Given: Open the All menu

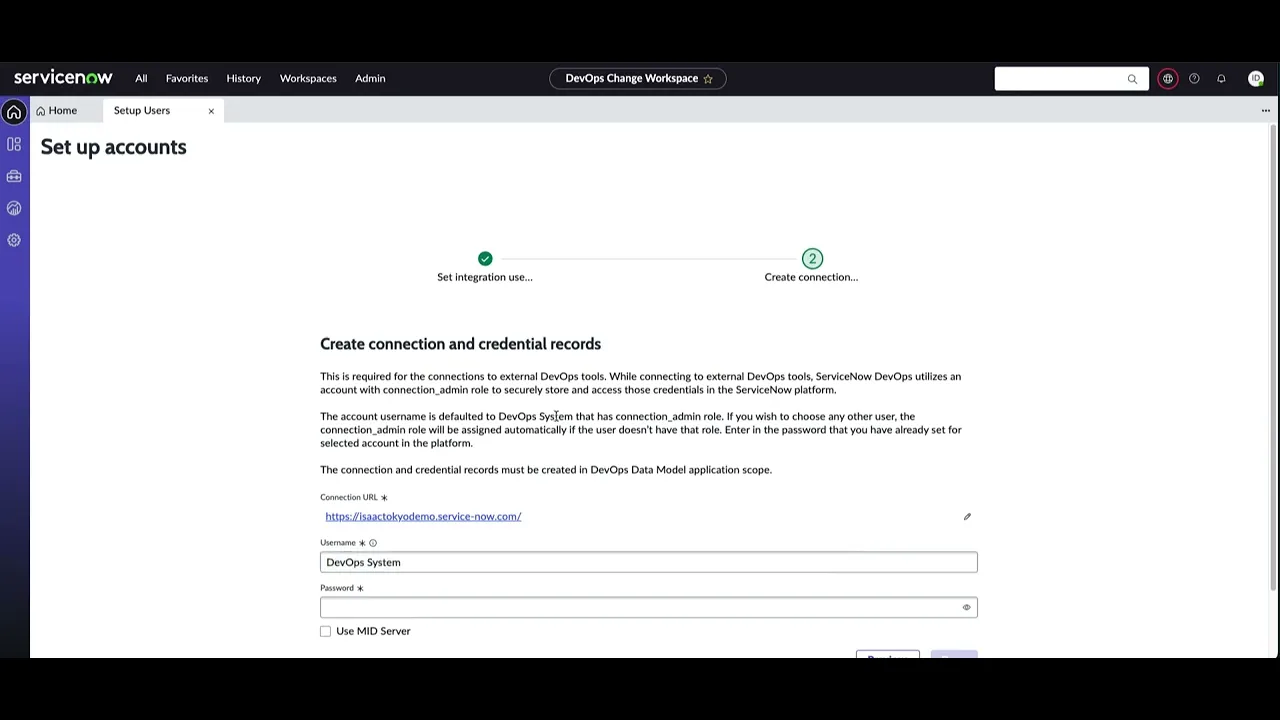Looking at the screenshot, I should click(141, 78).
